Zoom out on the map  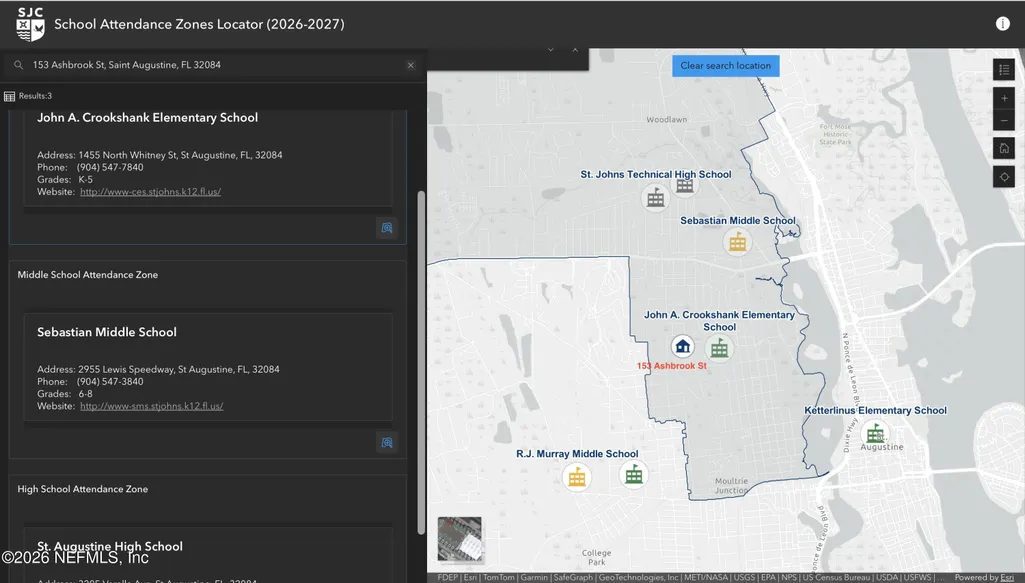(1003, 120)
